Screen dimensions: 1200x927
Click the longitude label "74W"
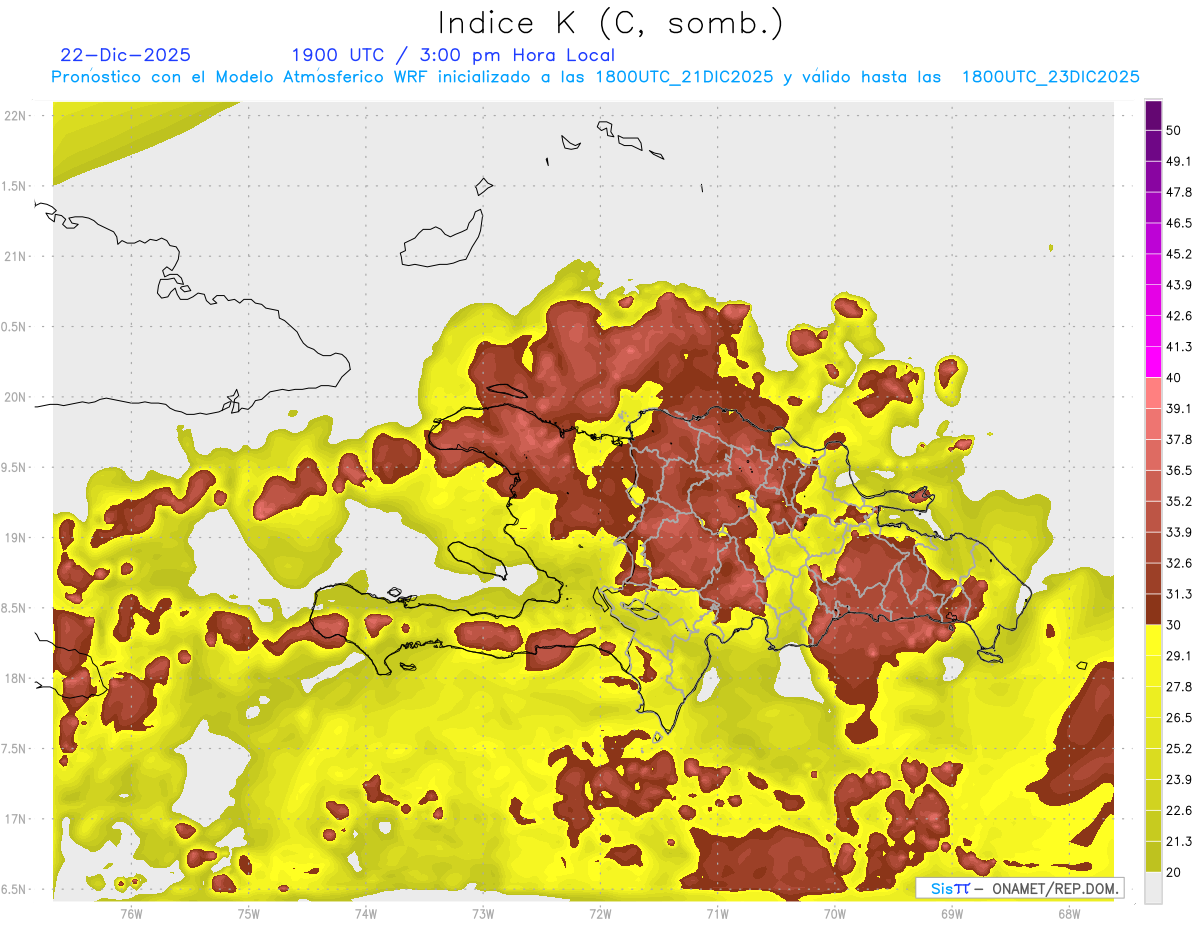pos(365,913)
